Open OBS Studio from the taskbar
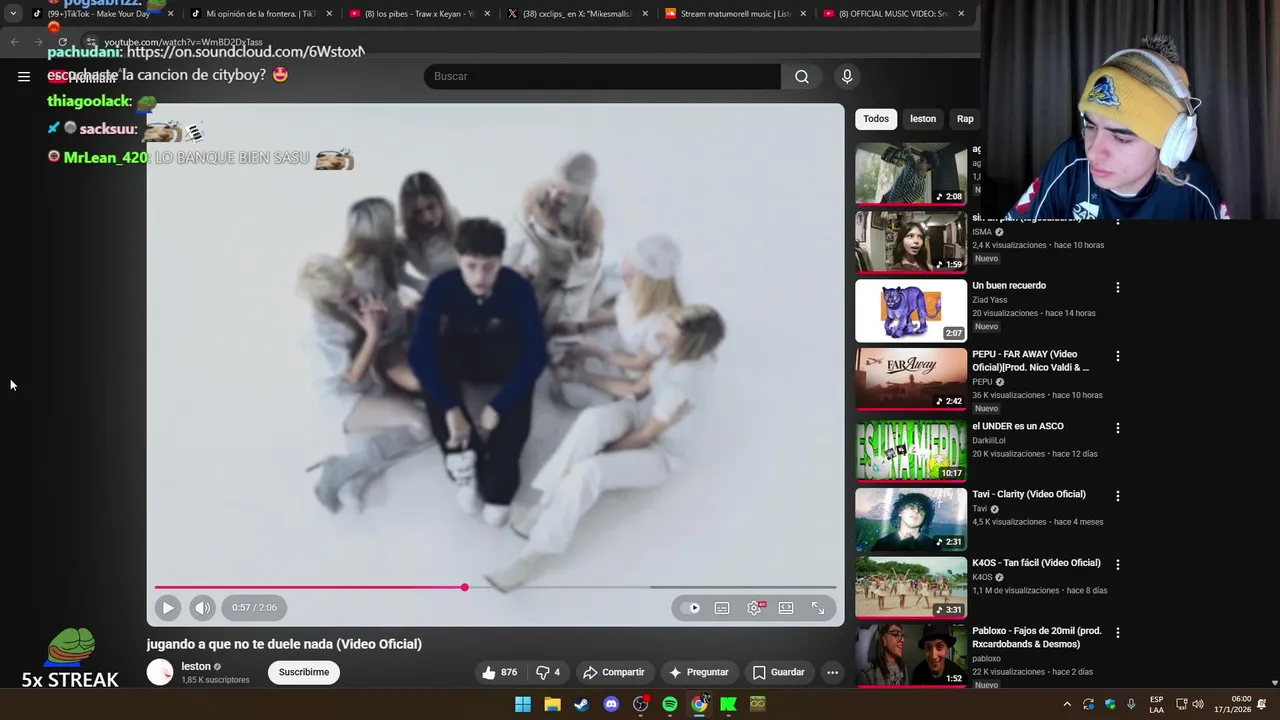Screen dimensions: 1280x720 (640, 704)
